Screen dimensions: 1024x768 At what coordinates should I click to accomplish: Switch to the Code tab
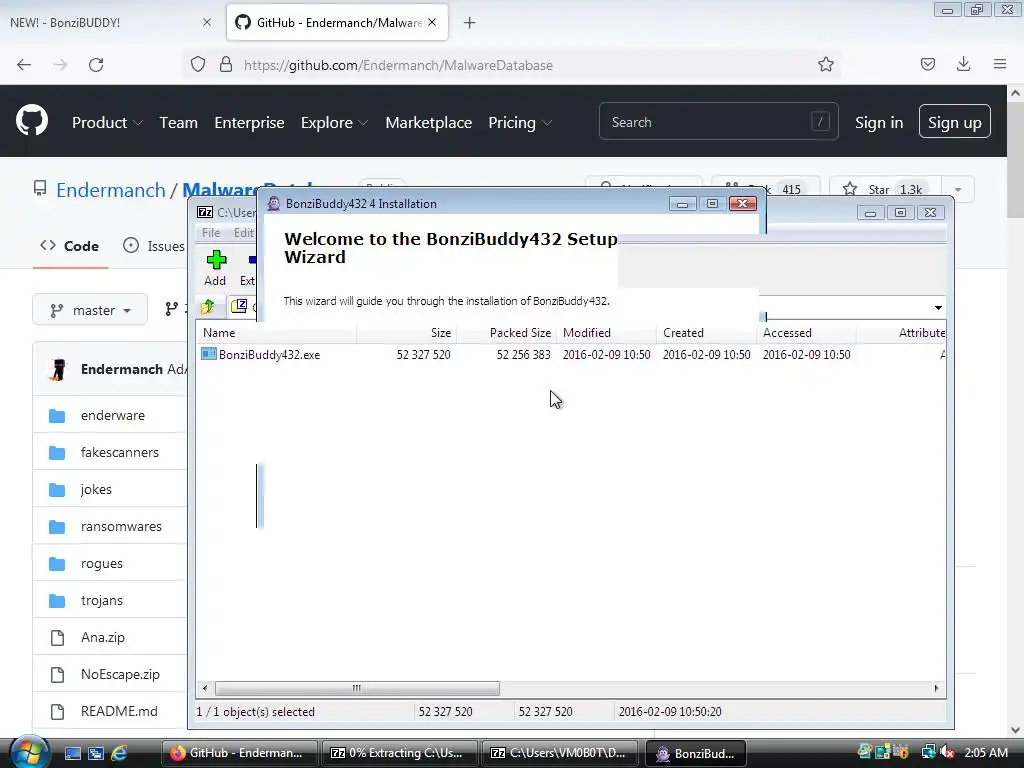pyautogui.click(x=70, y=246)
